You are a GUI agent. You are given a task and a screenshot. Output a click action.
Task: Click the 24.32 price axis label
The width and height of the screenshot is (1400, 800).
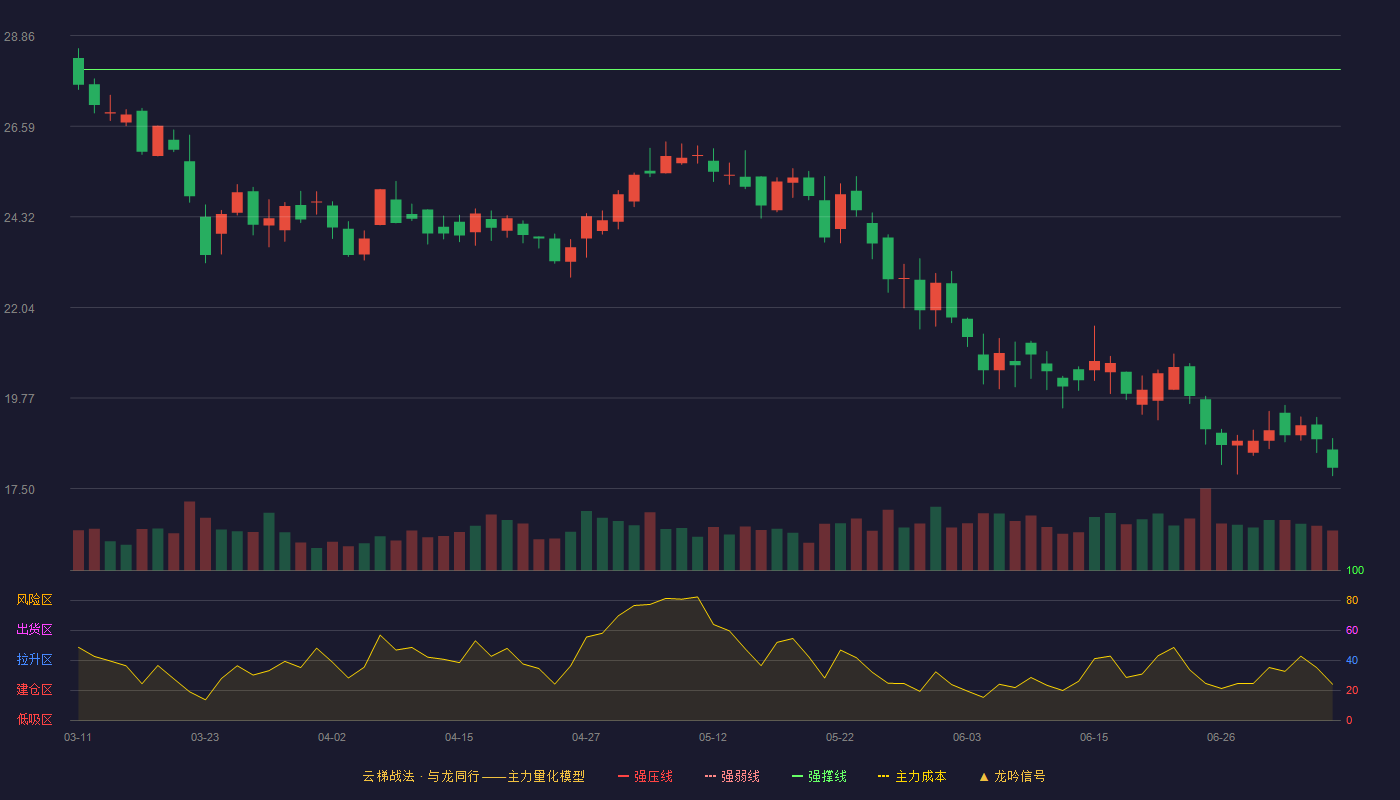click(19, 217)
